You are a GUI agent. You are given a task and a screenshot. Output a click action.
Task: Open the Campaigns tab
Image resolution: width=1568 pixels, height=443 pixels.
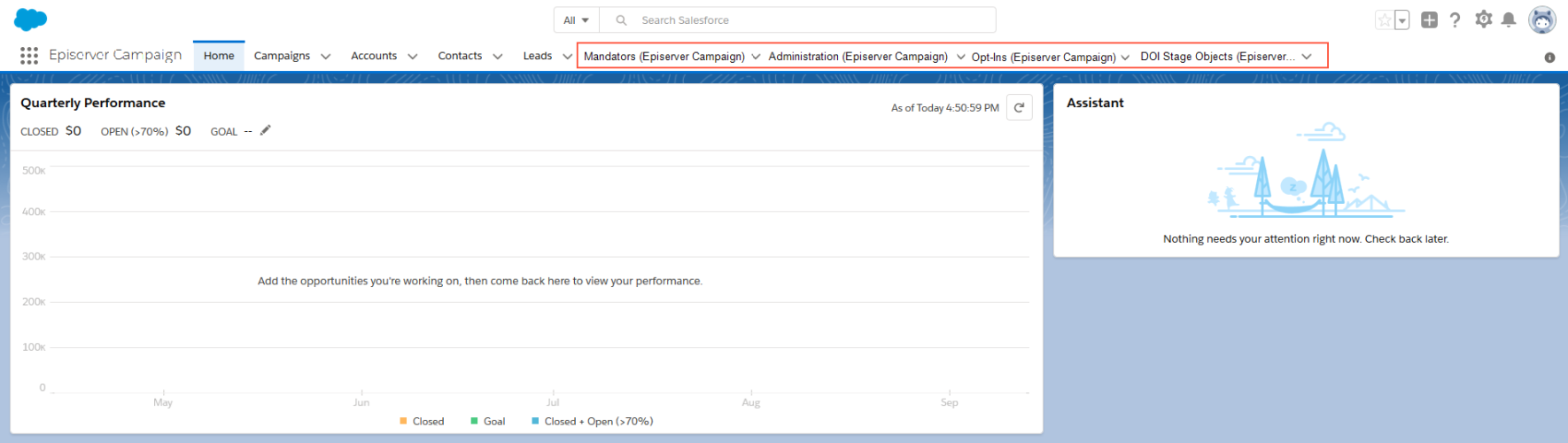282,56
